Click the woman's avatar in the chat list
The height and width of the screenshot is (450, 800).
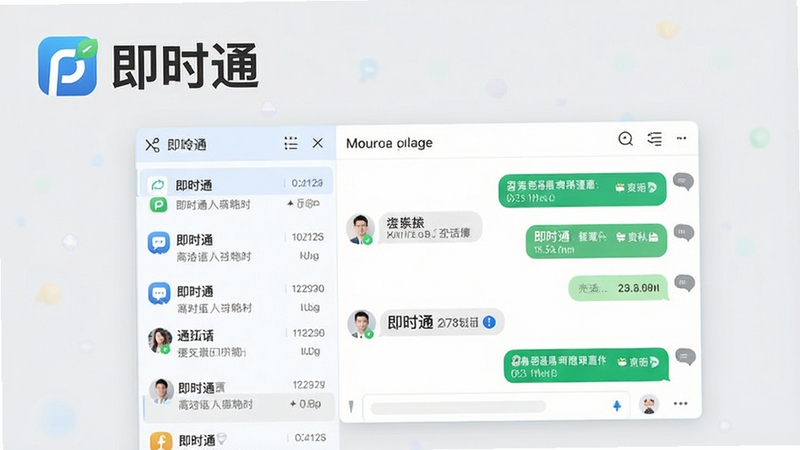(x=160, y=341)
